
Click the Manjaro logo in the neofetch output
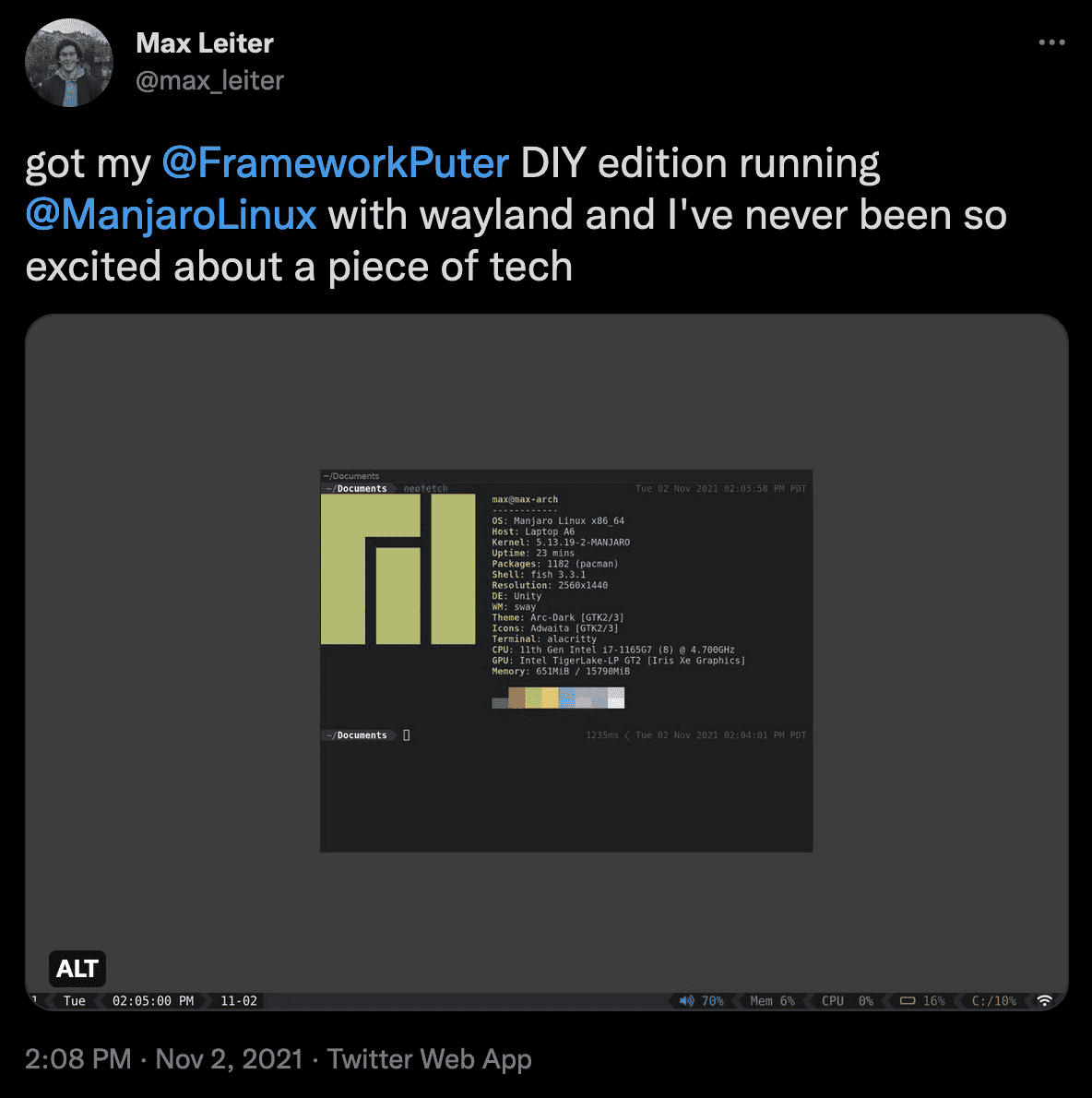[398, 567]
